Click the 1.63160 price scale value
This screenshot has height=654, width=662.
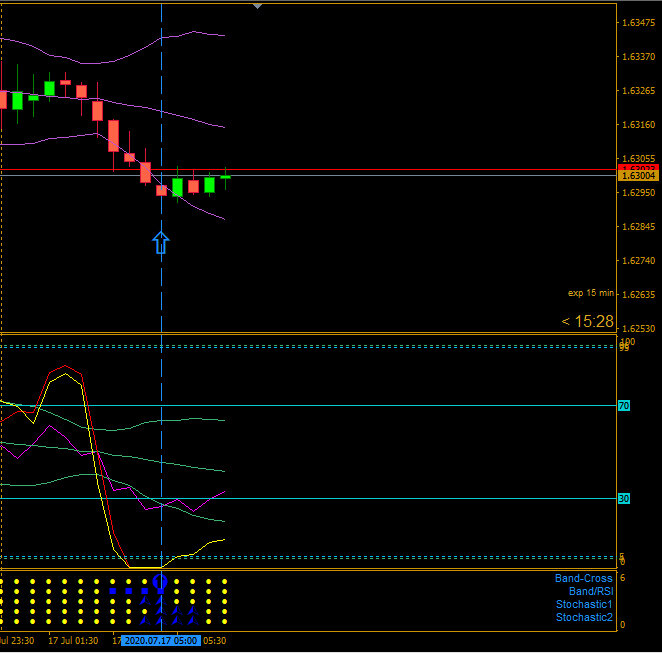(x=638, y=125)
